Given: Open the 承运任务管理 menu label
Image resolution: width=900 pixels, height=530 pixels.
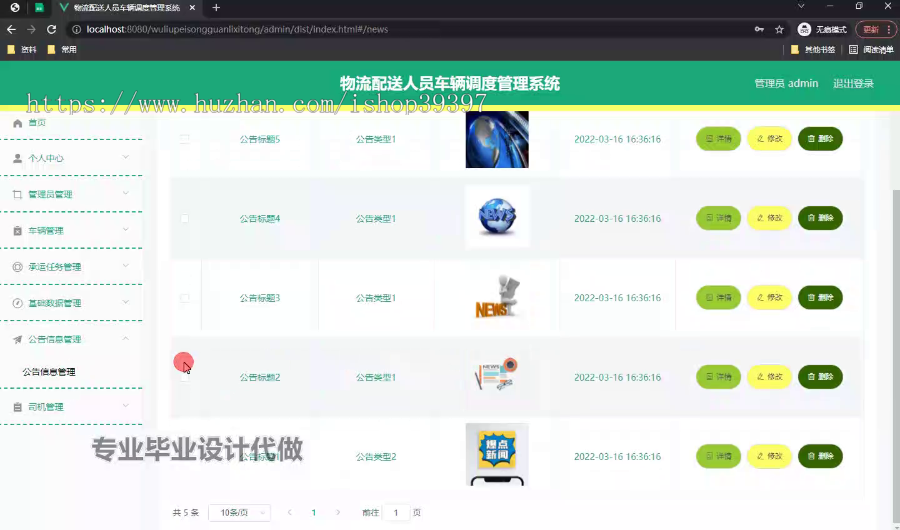Looking at the screenshot, I should (x=55, y=267).
